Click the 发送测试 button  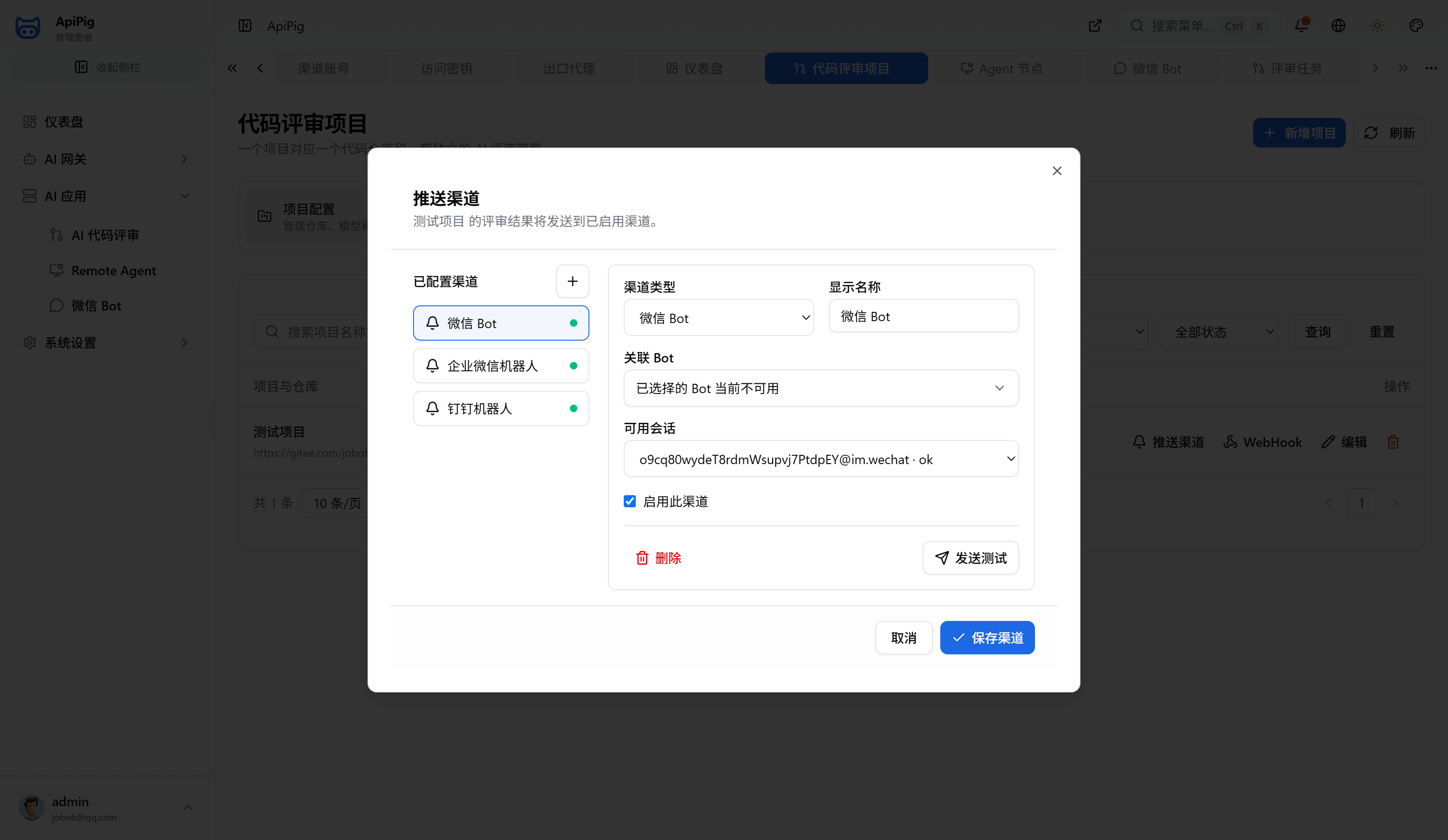click(x=970, y=558)
